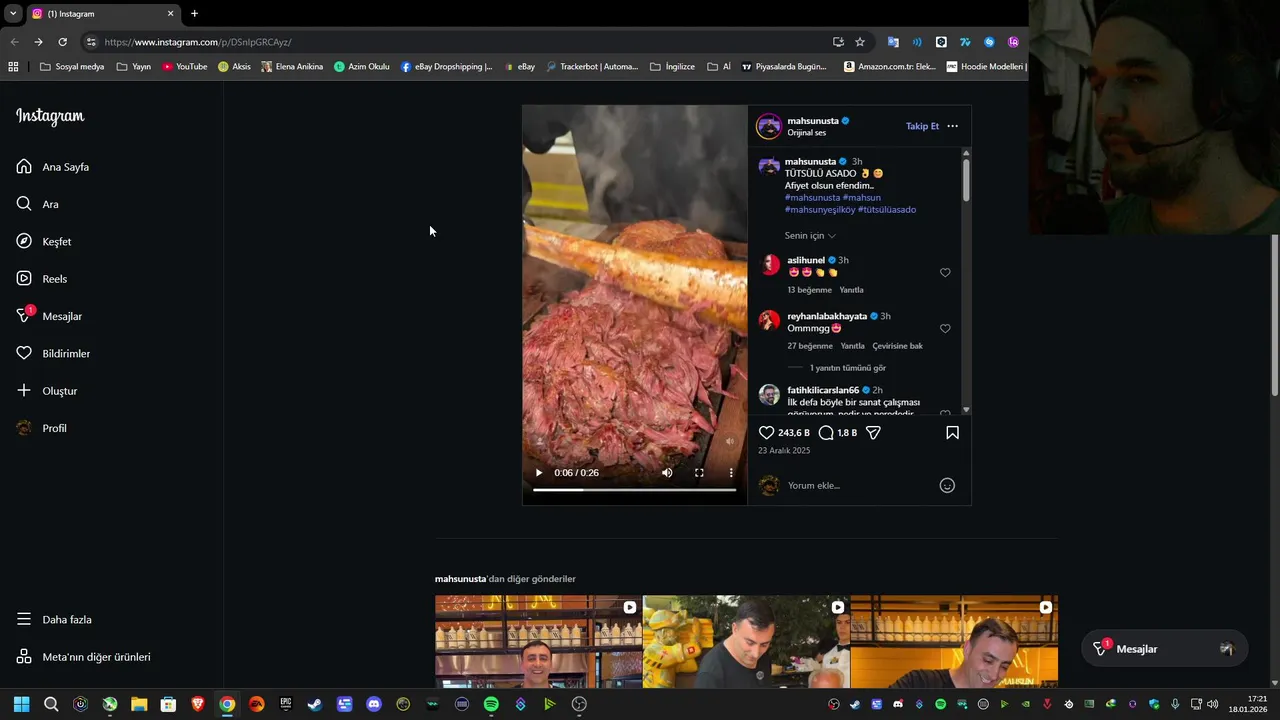Image resolution: width=1280 pixels, height=720 pixels.
Task: Open İngilizce bookmark folder
Action: click(672, 67)
